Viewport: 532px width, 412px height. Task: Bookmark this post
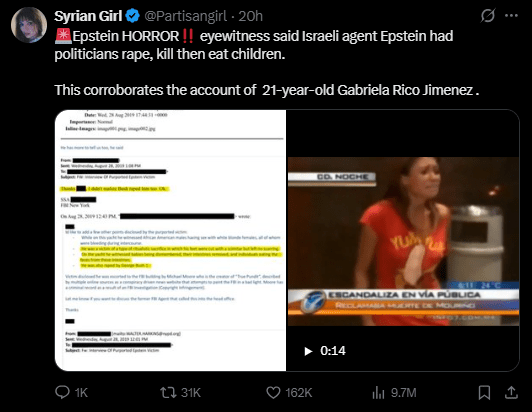(x=484, y=393)
